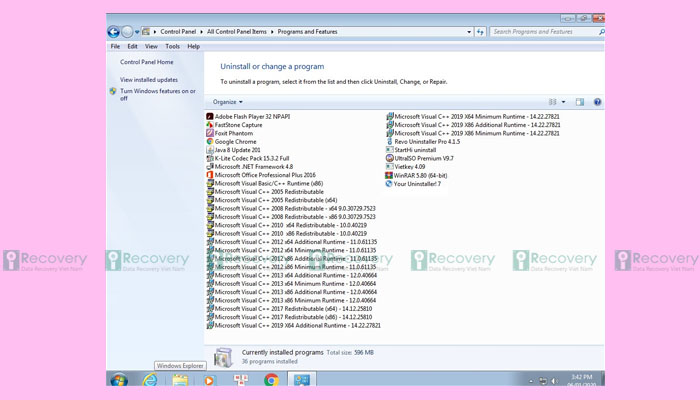This screenshot has width=700, height=400.
Task: Click the blue Help question icon
Action: coord(597,102)
